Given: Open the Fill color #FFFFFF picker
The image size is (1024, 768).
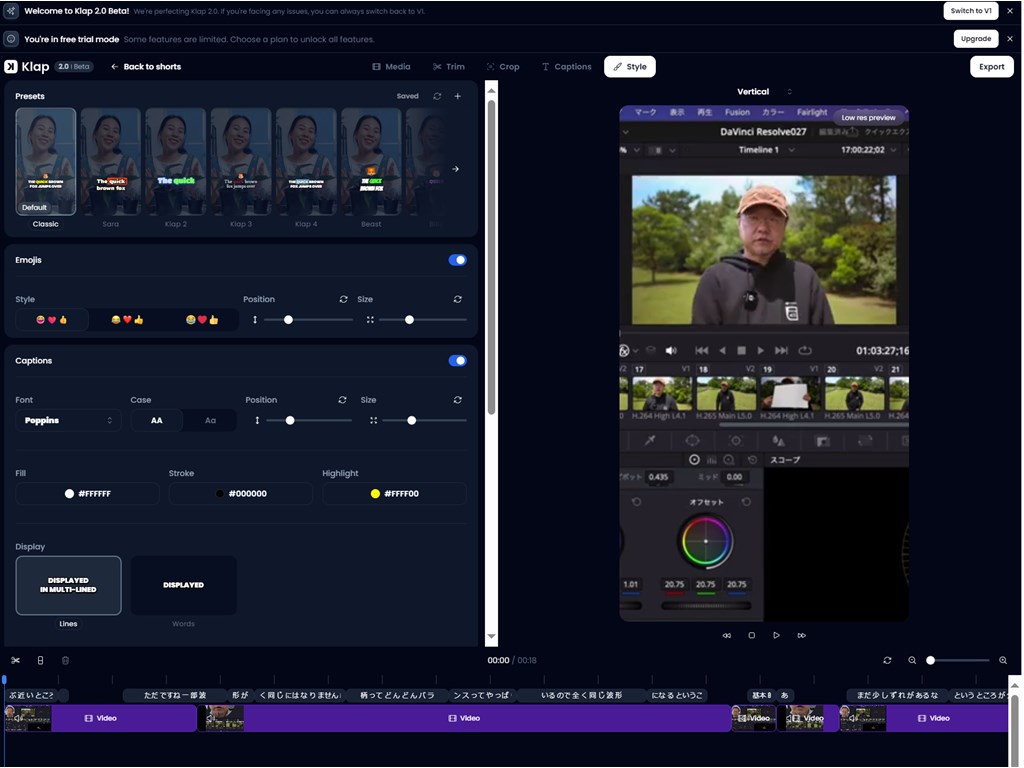Looking at the screenshot, I should click(x=88, y=493).
